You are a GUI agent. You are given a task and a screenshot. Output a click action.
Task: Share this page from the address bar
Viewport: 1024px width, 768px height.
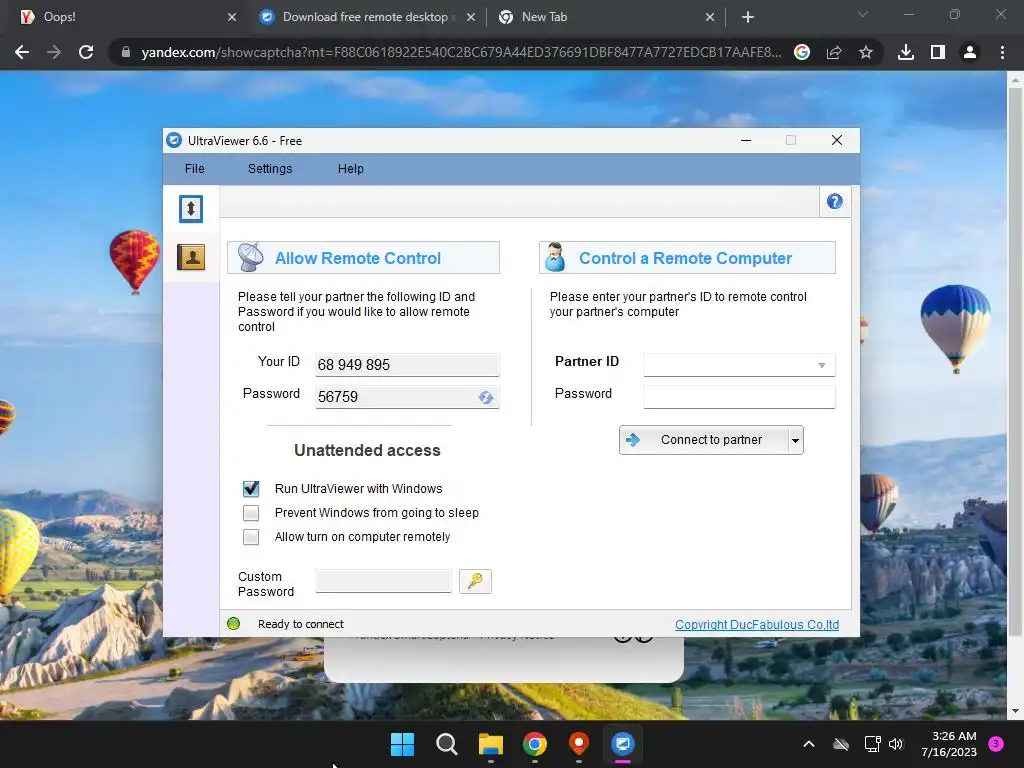834,52
